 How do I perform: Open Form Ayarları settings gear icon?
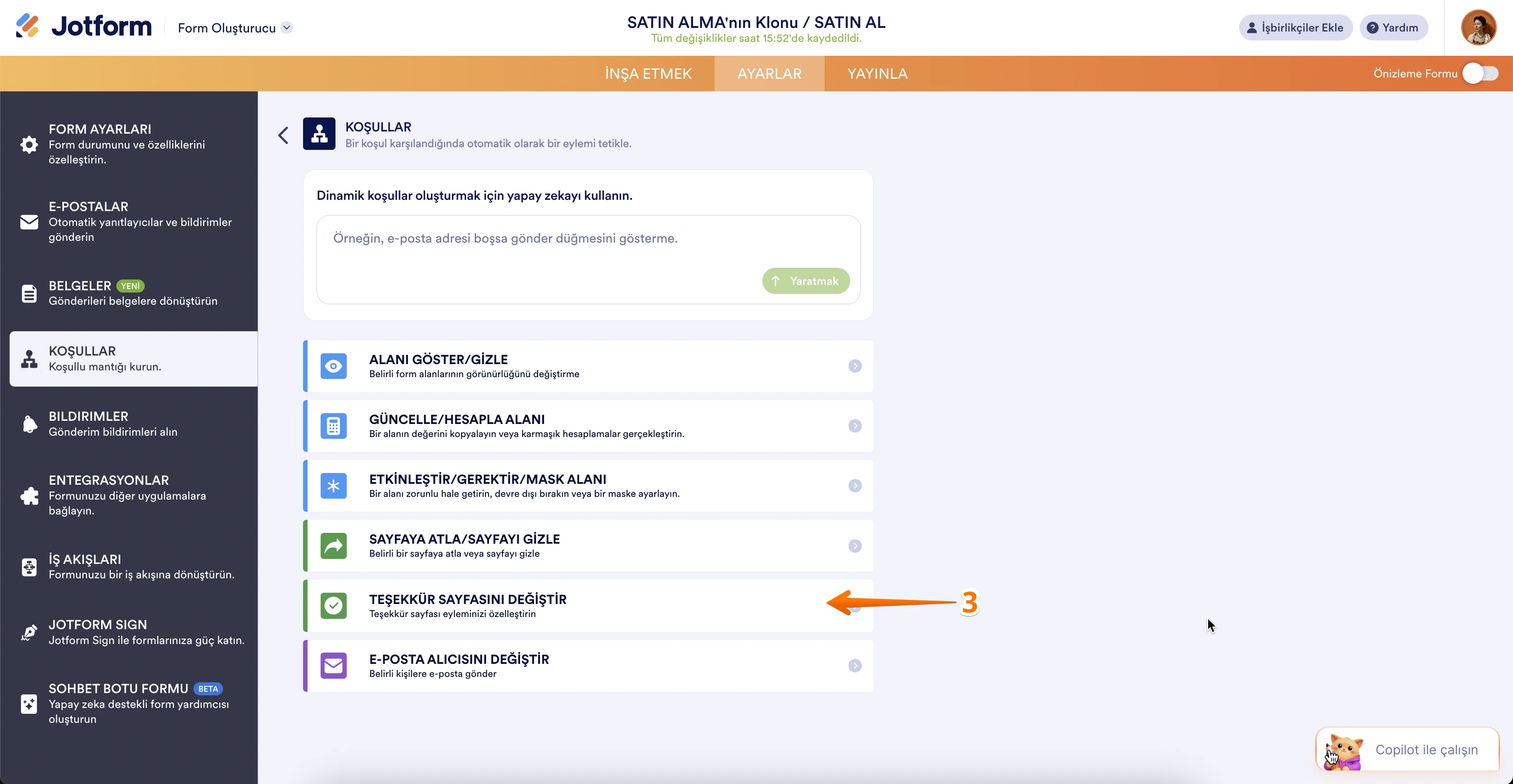tap(28, 144)
